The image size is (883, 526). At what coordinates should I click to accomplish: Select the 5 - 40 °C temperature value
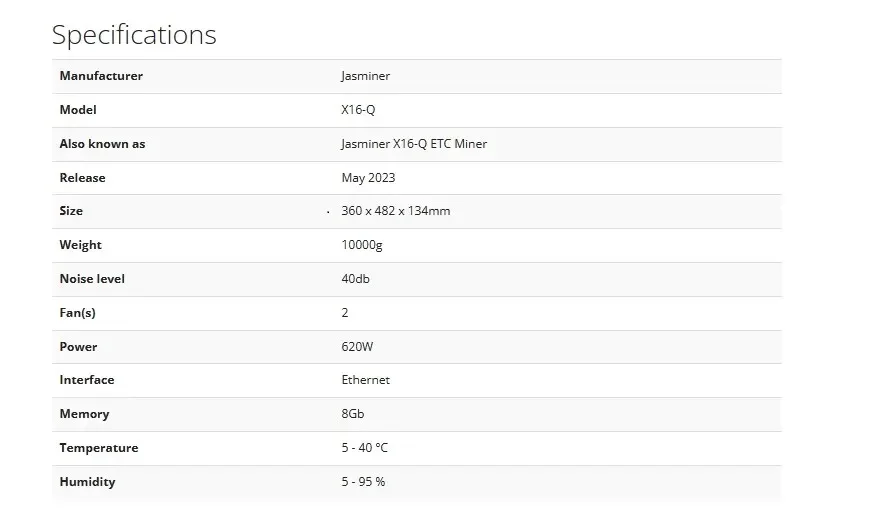point(364,448)
